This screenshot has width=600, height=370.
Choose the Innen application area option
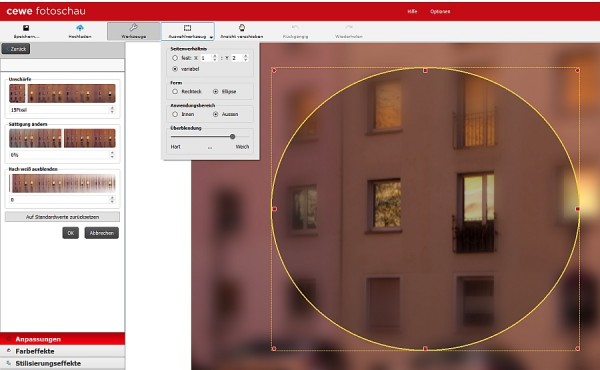(175, 114)
